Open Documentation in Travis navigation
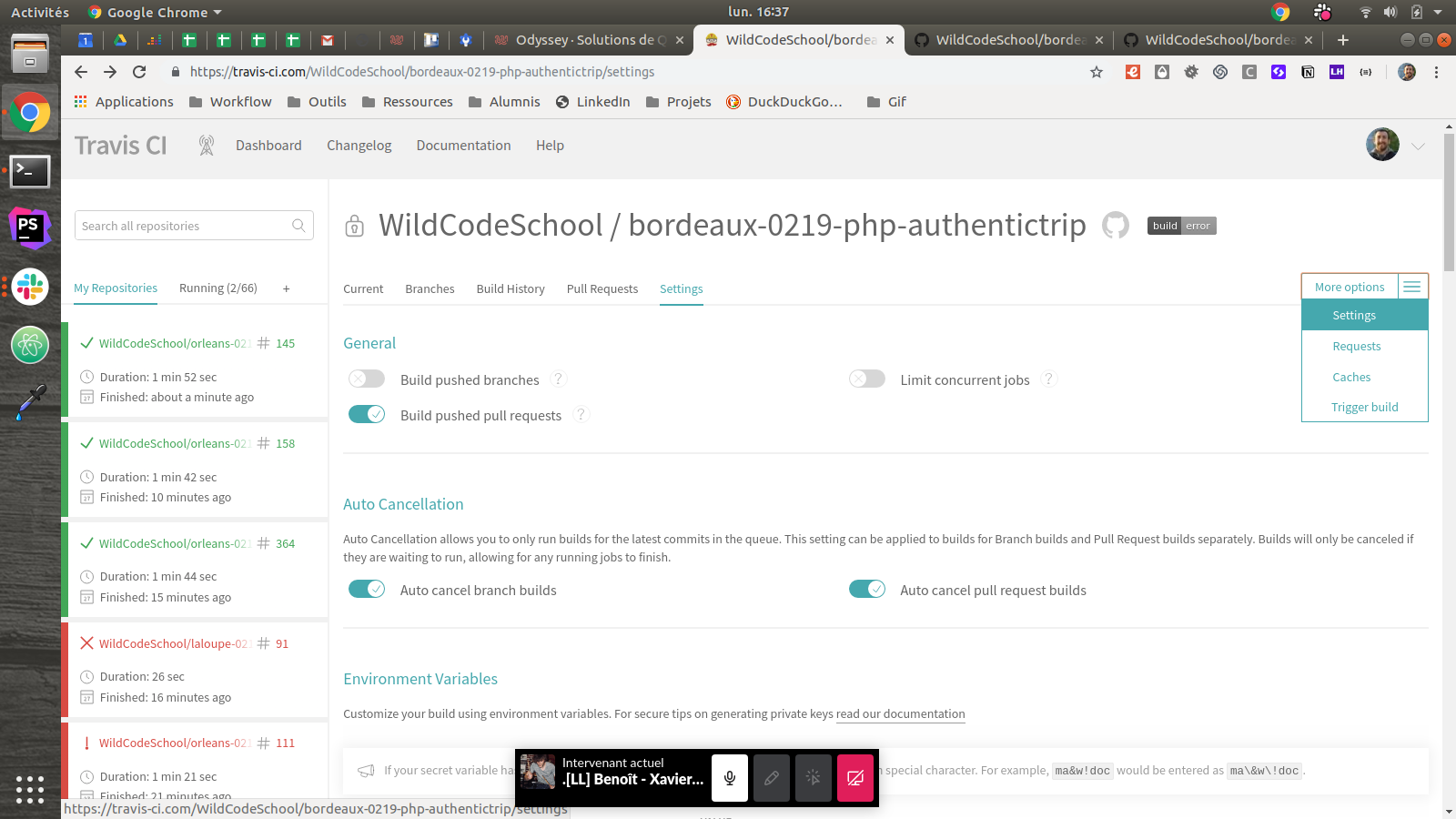This screenshot has height=819, width=1456. click(464, 146)
